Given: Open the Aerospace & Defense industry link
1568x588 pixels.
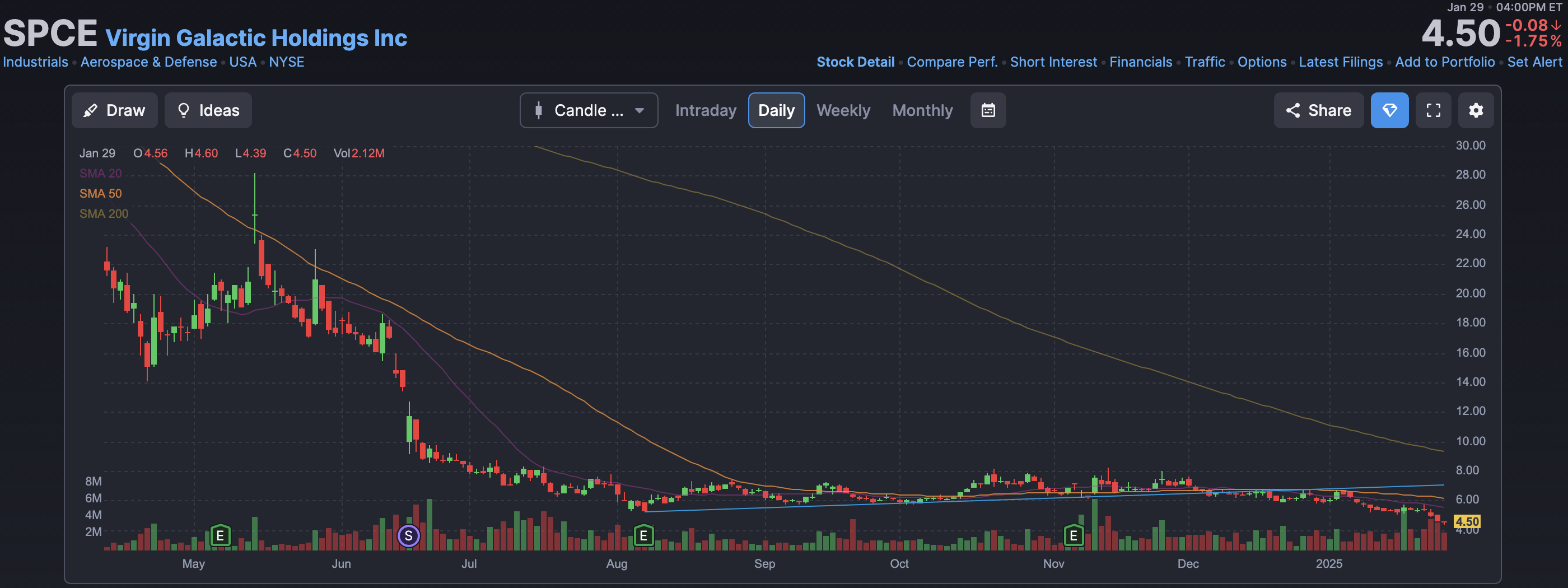Looking at the screenshot, I should click(148, 62).
